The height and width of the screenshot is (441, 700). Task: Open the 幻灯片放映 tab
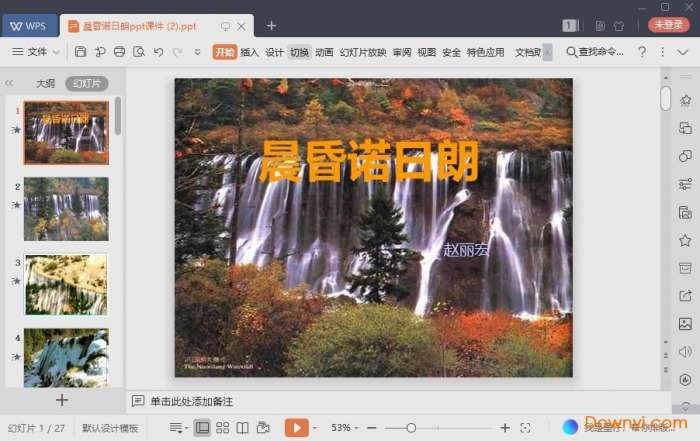tap(363, 52)
